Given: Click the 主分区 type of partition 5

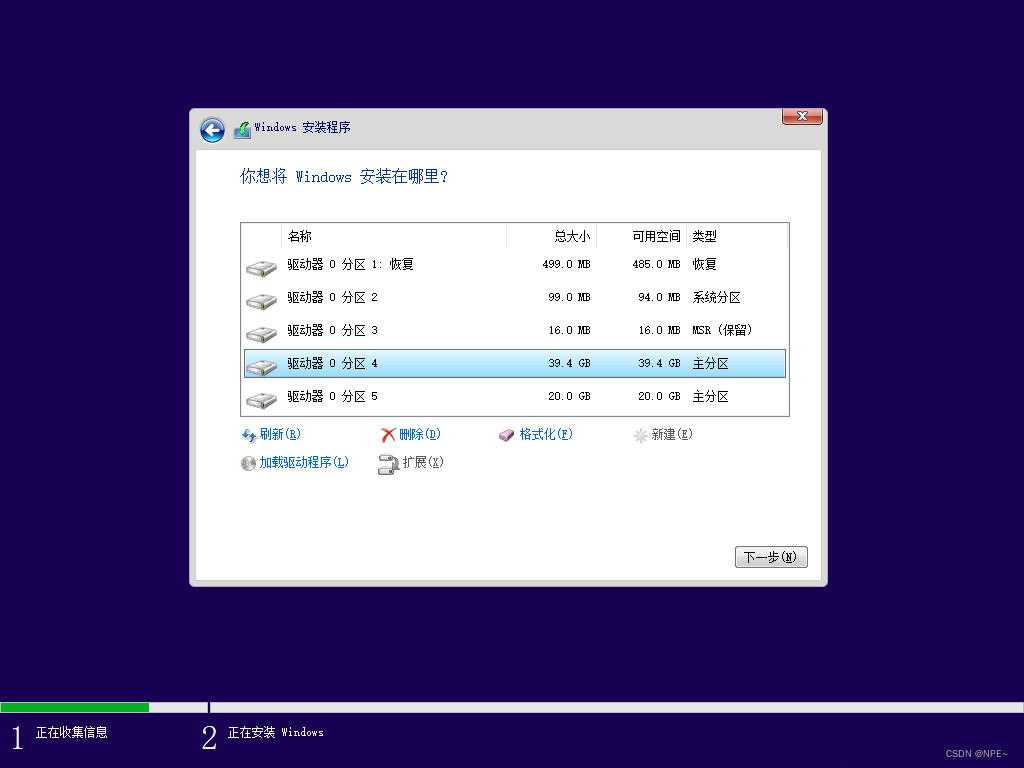Looking at the screenshot, I should click(x=711, y=396).
